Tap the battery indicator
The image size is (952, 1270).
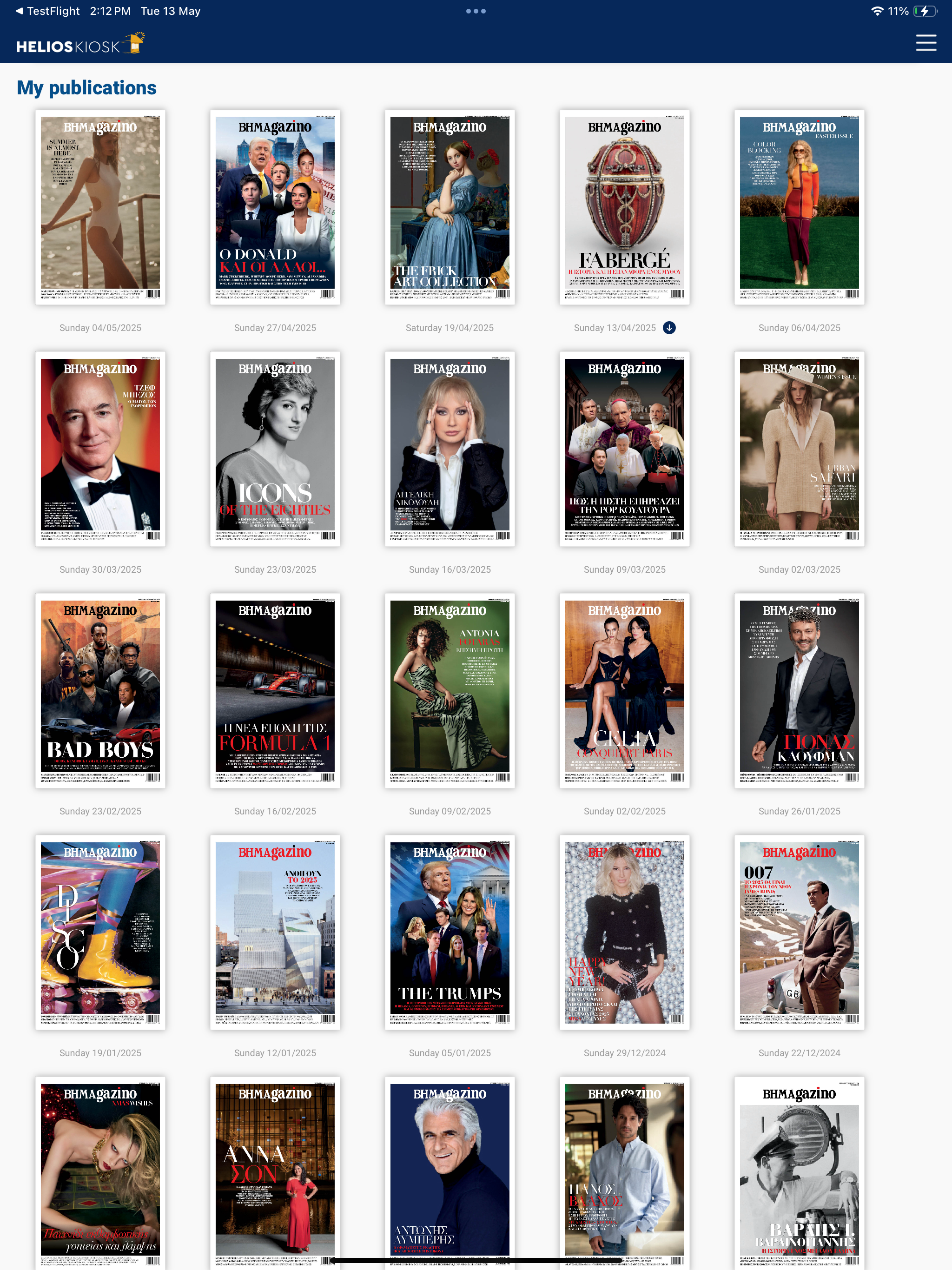[x=925, y=11]
